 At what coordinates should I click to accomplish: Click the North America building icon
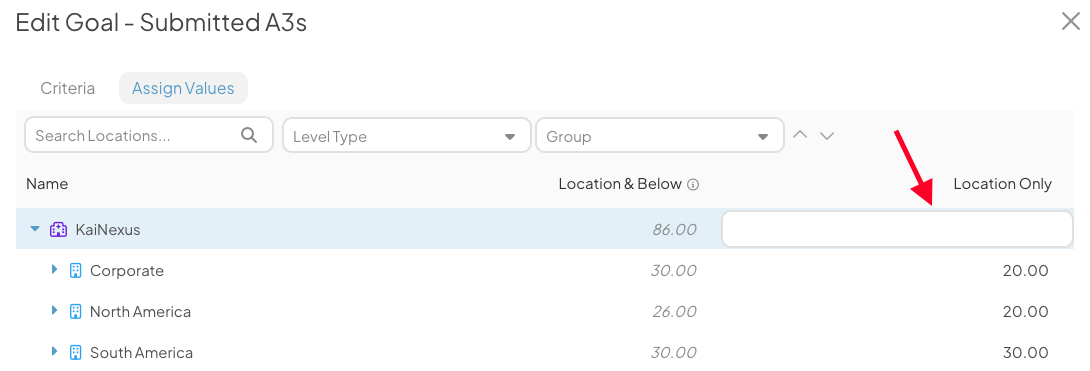(76, 311)
